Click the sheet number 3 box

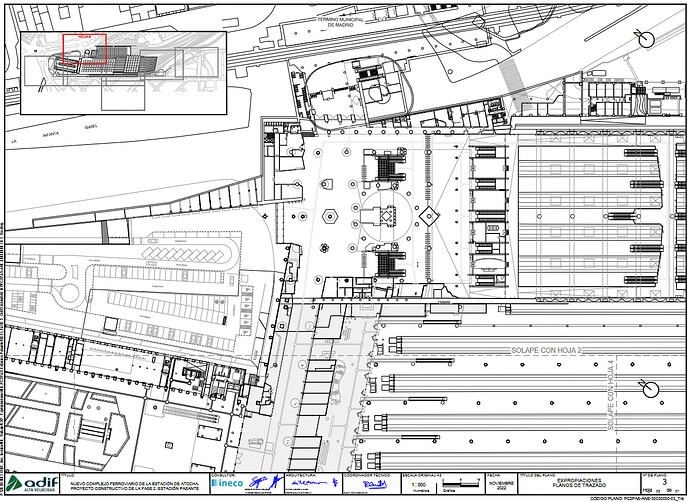click(664, 484)
